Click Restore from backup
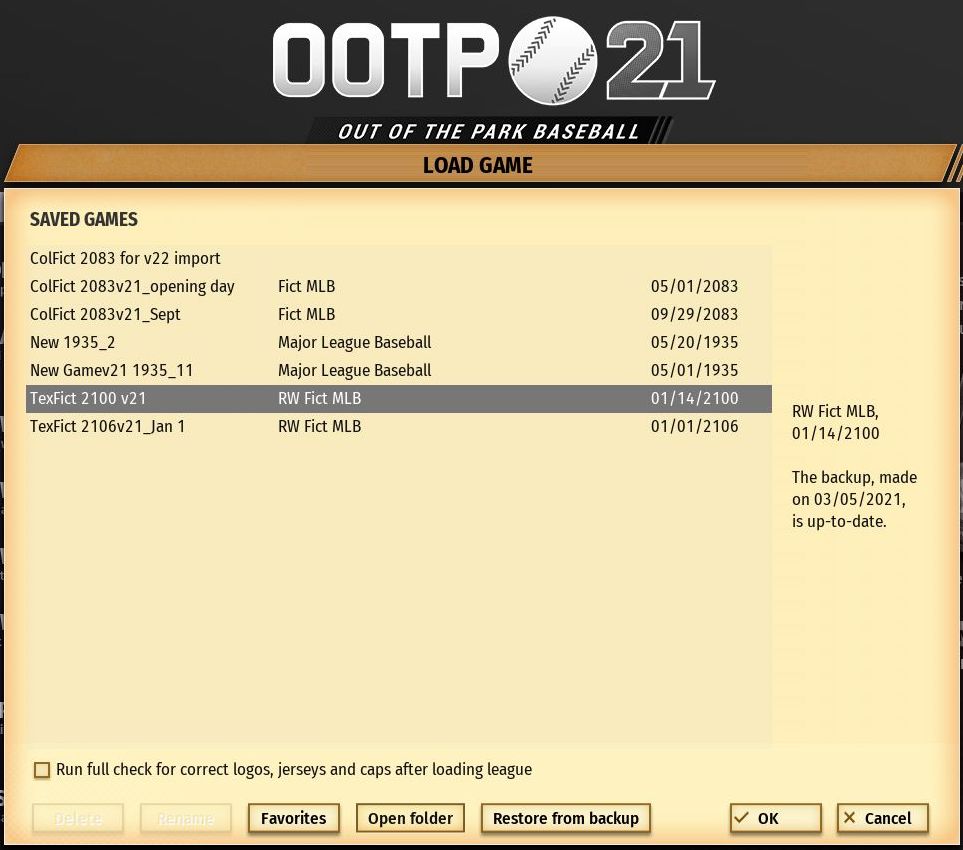 (x=565, y=818)
